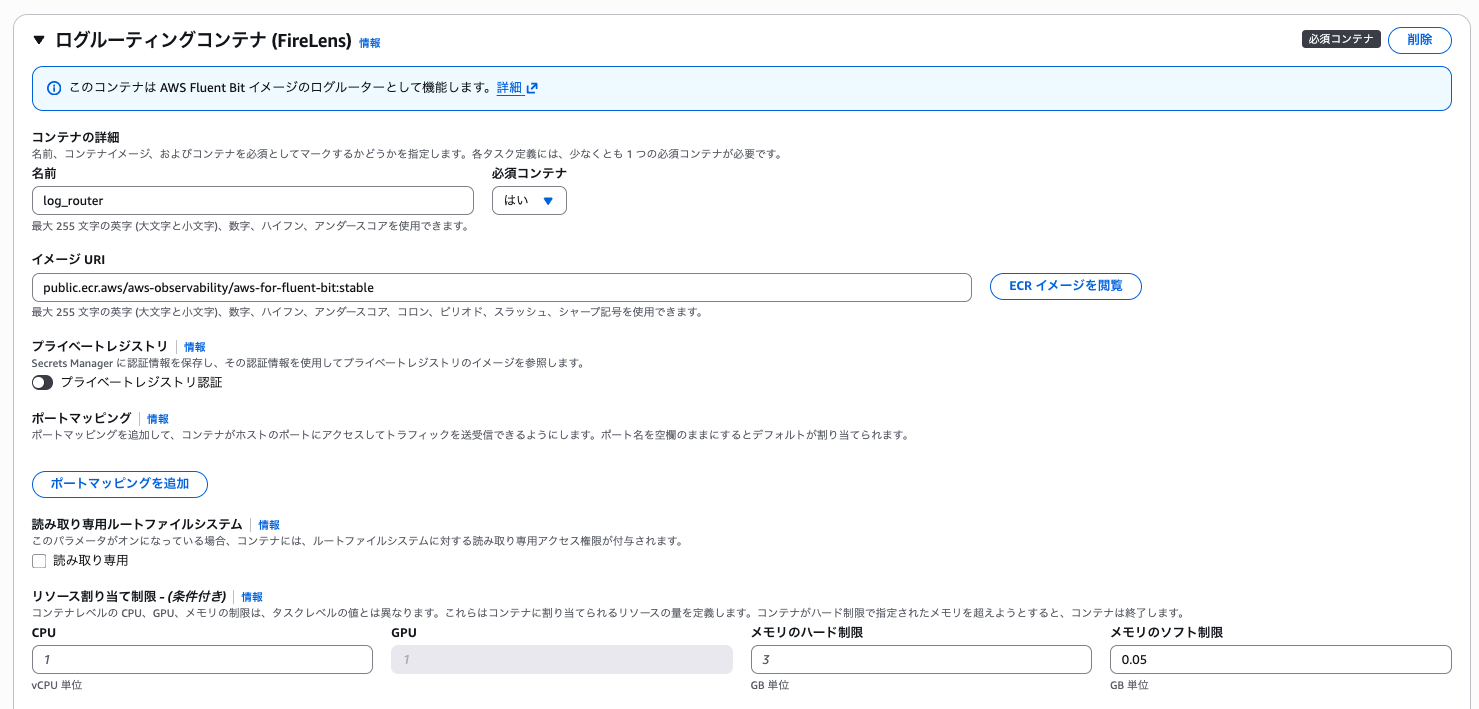Click the ECR イメージを閲覧 button

pos(1065,287)
